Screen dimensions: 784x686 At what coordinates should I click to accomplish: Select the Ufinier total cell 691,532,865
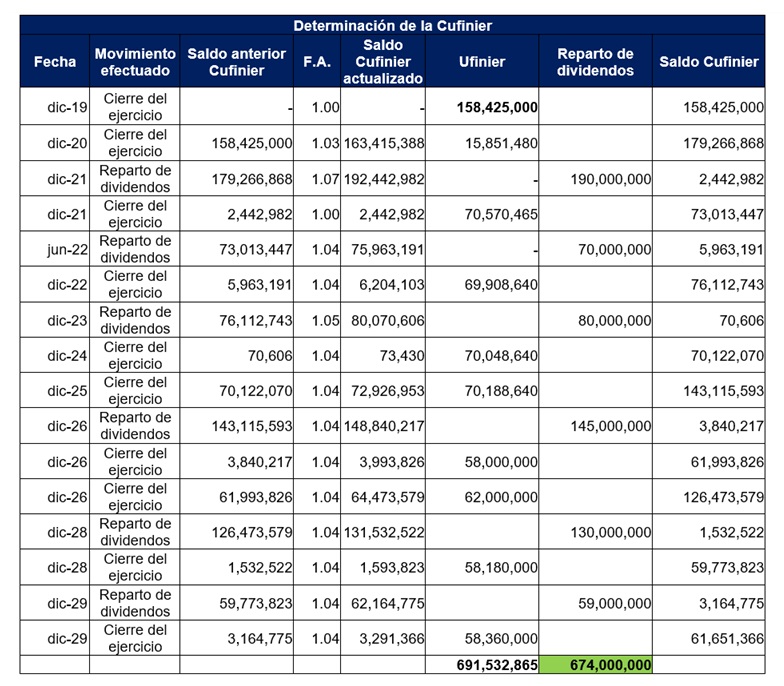click(497, 665)
